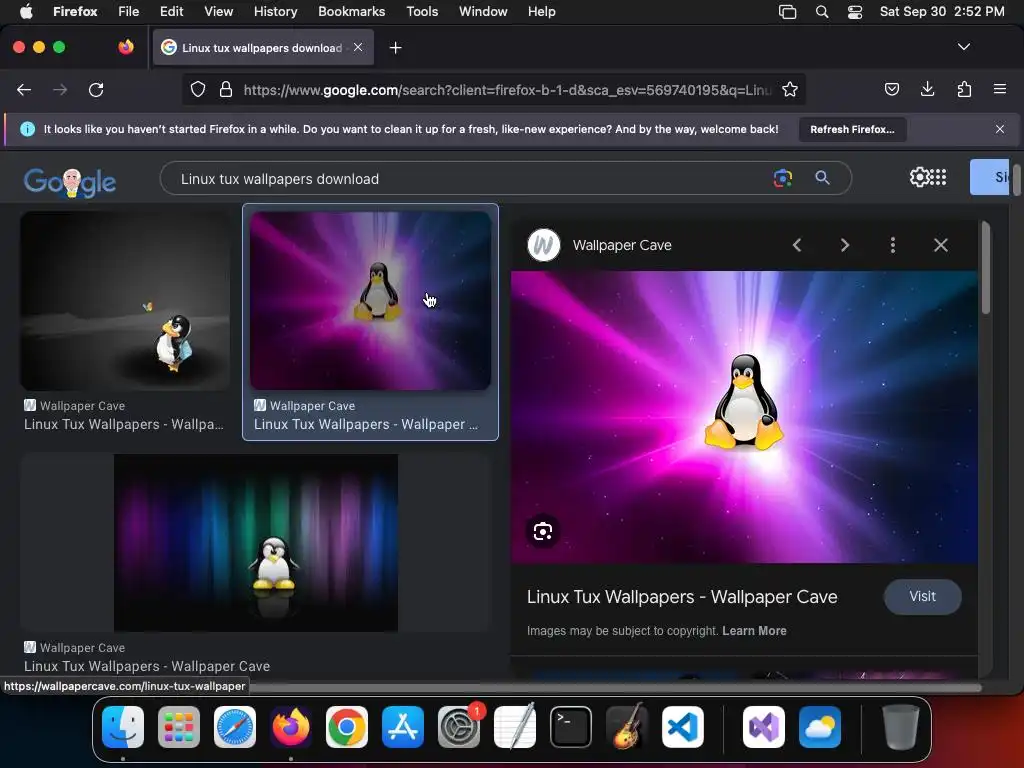Close the image preview panel

940,245
